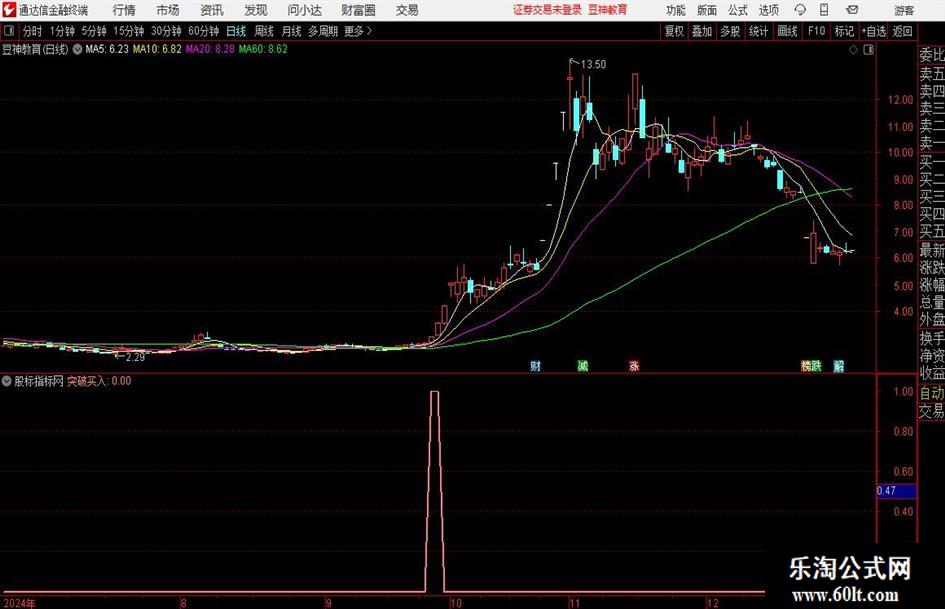
Task: Click the 突破买入: 0.00 indicator value
Action: pyautogui.click(x=99, y=381)
